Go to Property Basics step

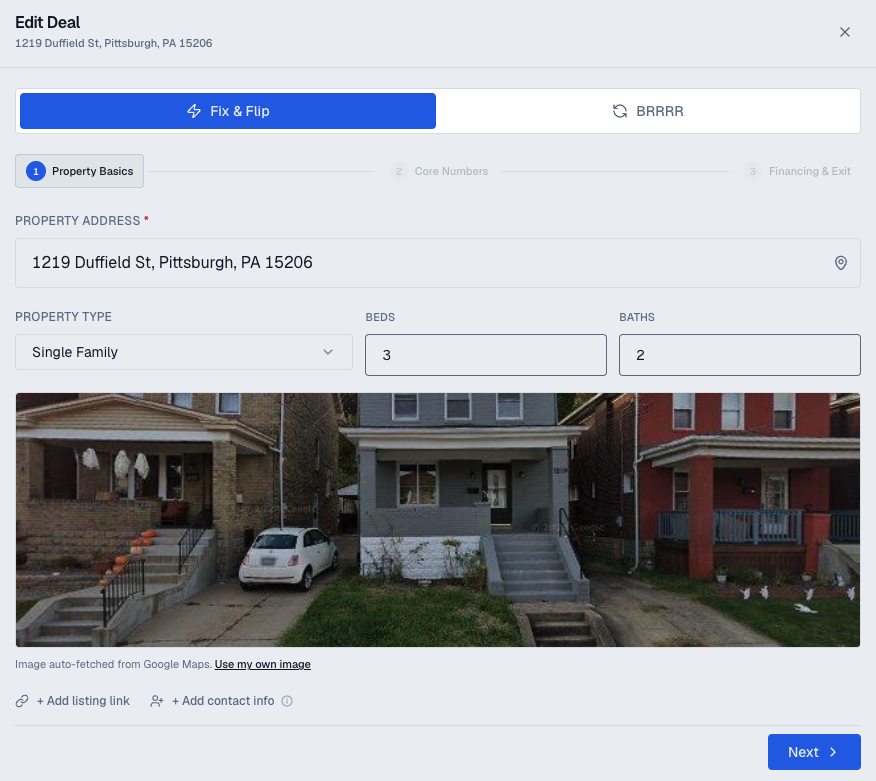click(79, 171)
